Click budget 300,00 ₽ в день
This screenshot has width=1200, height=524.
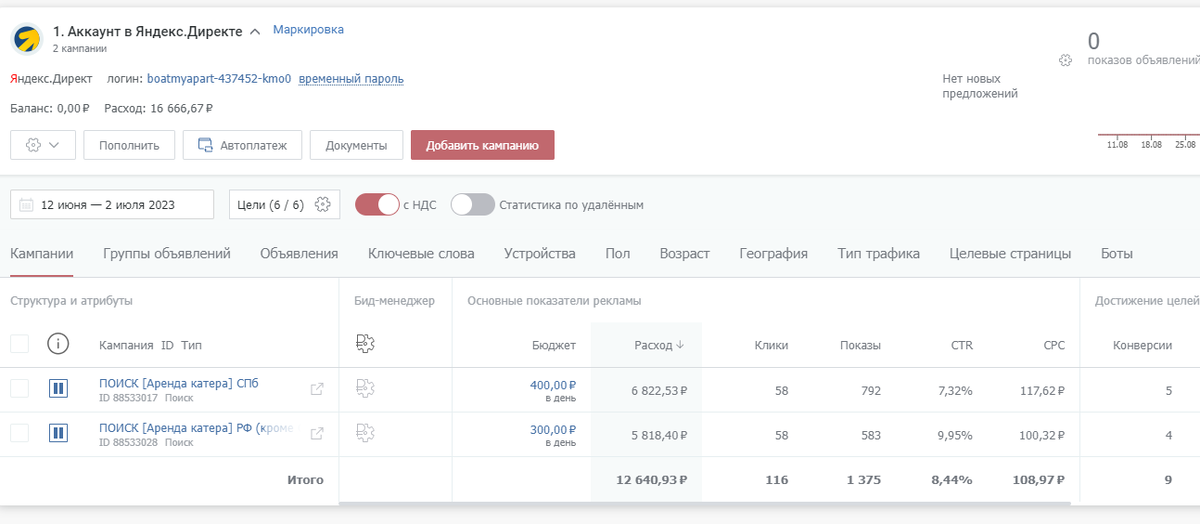(x=553, y=435)
